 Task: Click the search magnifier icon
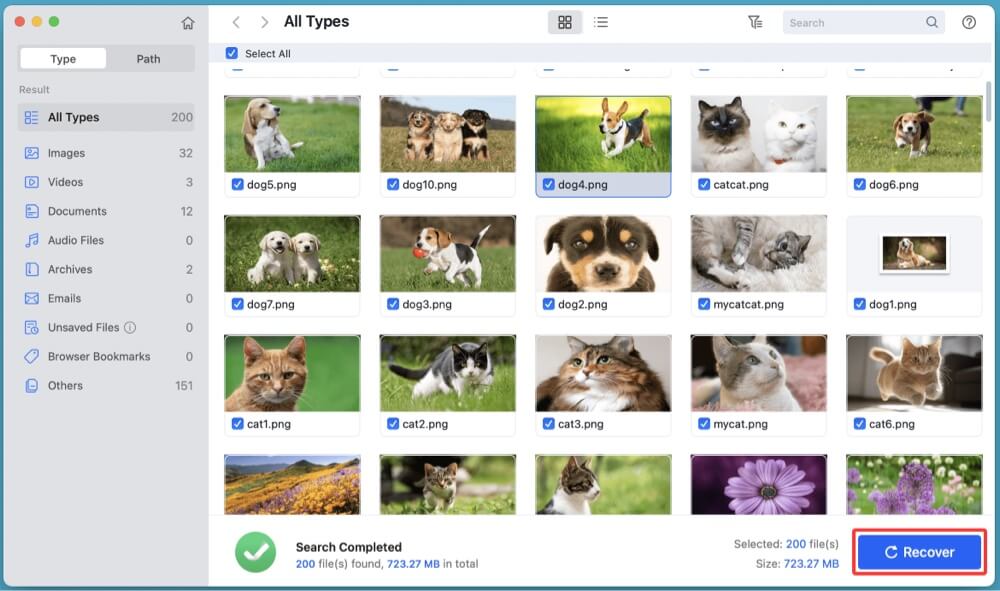932,22
